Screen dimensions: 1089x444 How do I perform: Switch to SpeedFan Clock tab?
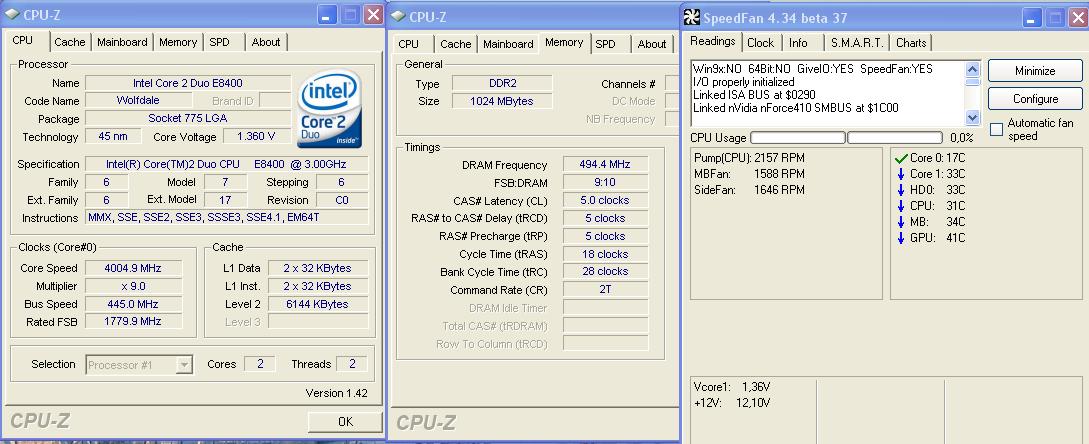pos(760,43)
